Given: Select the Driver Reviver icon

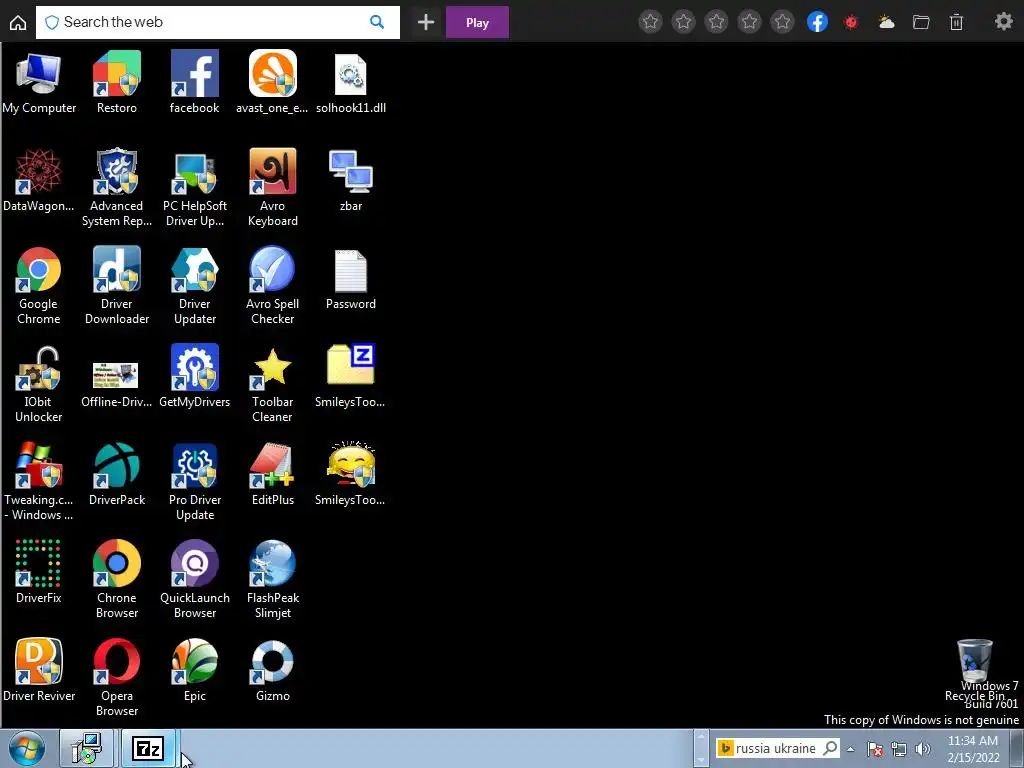Looking at the screenshot, I should pyautogui.click(x=39, y=661).
